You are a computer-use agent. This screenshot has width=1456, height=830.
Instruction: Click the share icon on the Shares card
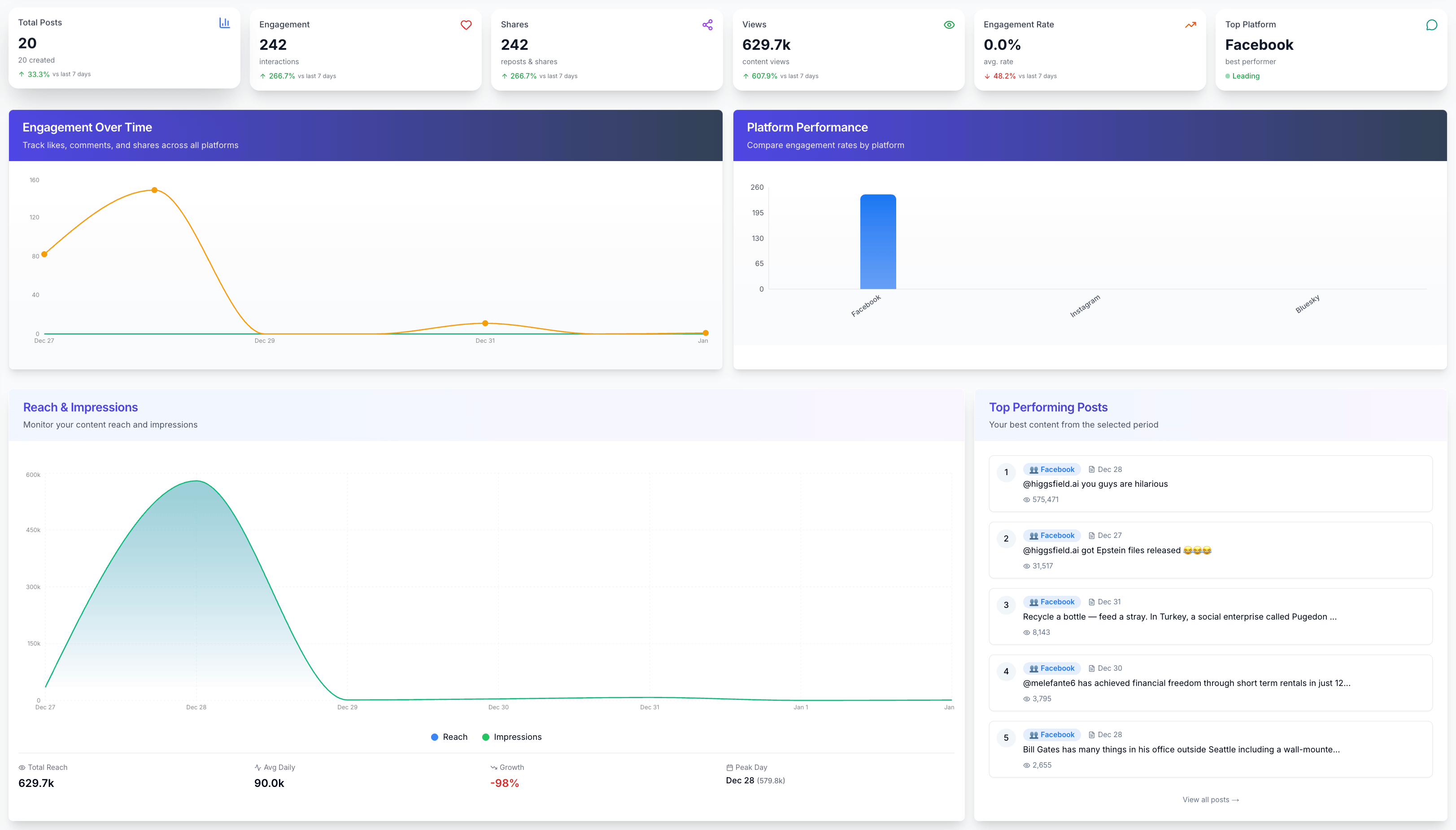click(x=707, y=25)
